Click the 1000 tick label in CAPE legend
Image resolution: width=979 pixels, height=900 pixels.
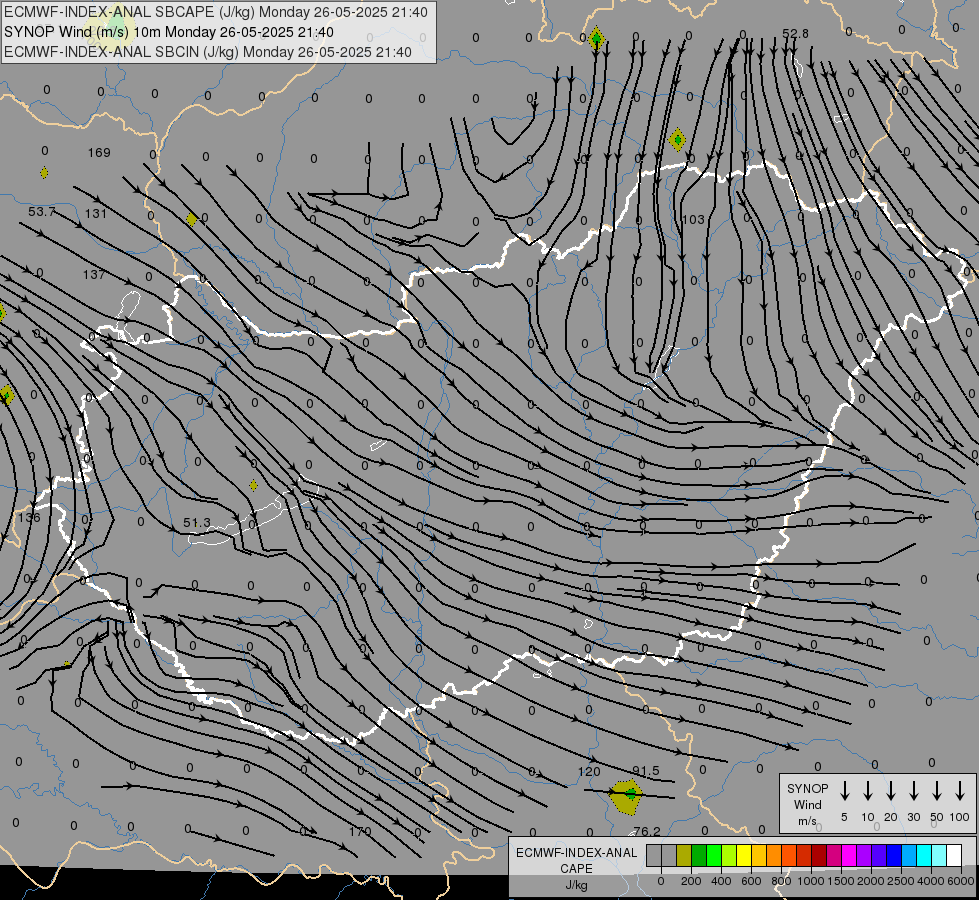(x=811, y=881)
